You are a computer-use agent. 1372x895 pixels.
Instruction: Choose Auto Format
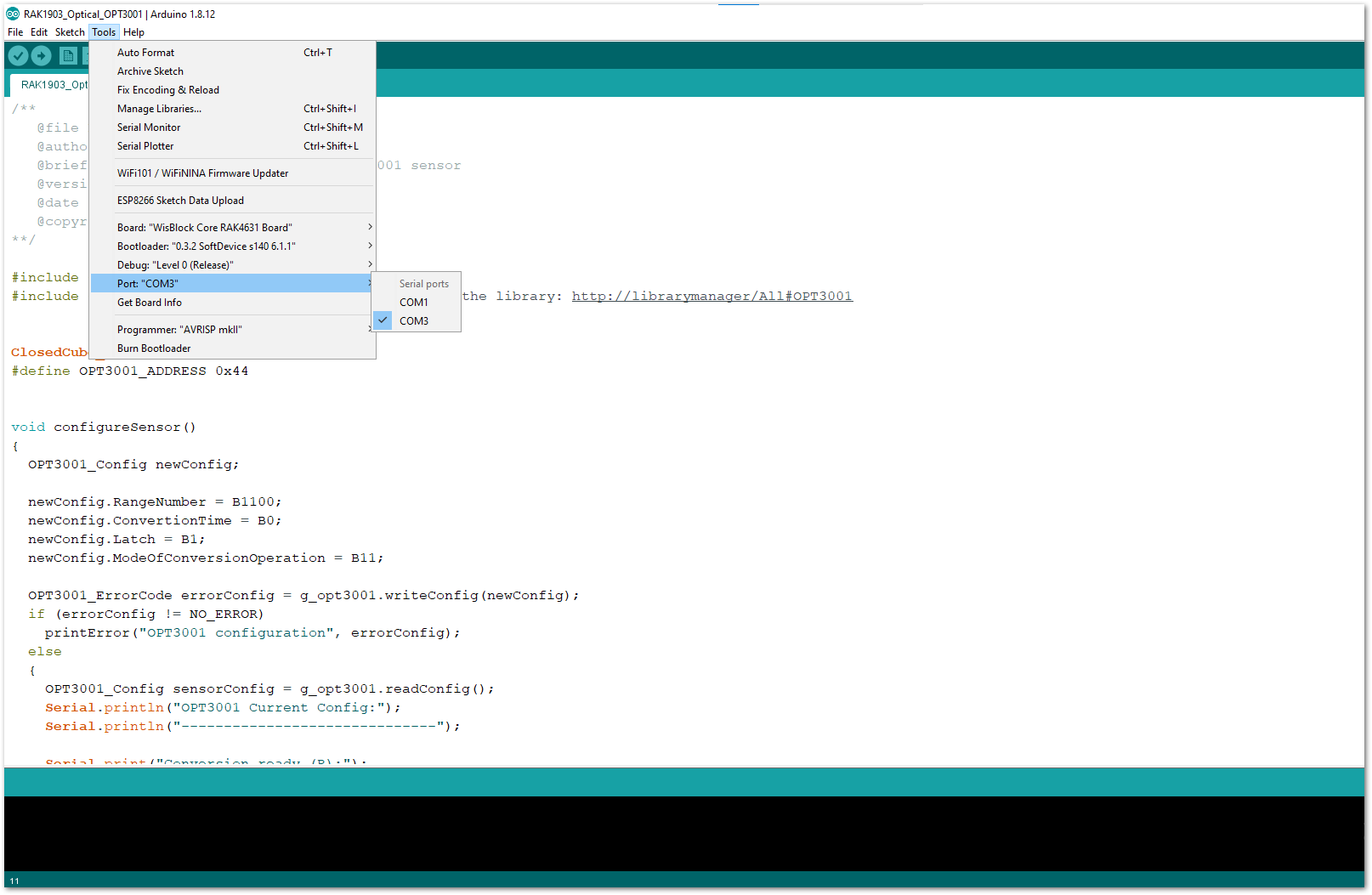[x=232, y=53]
